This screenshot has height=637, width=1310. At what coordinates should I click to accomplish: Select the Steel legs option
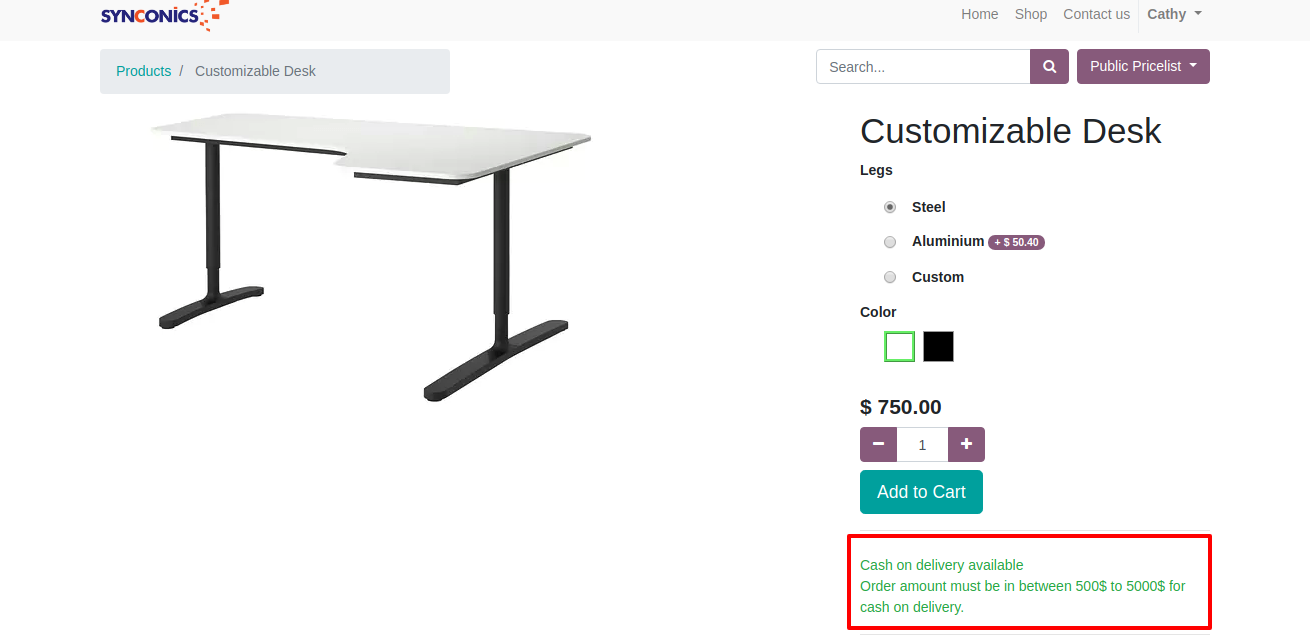coord(890,207)
